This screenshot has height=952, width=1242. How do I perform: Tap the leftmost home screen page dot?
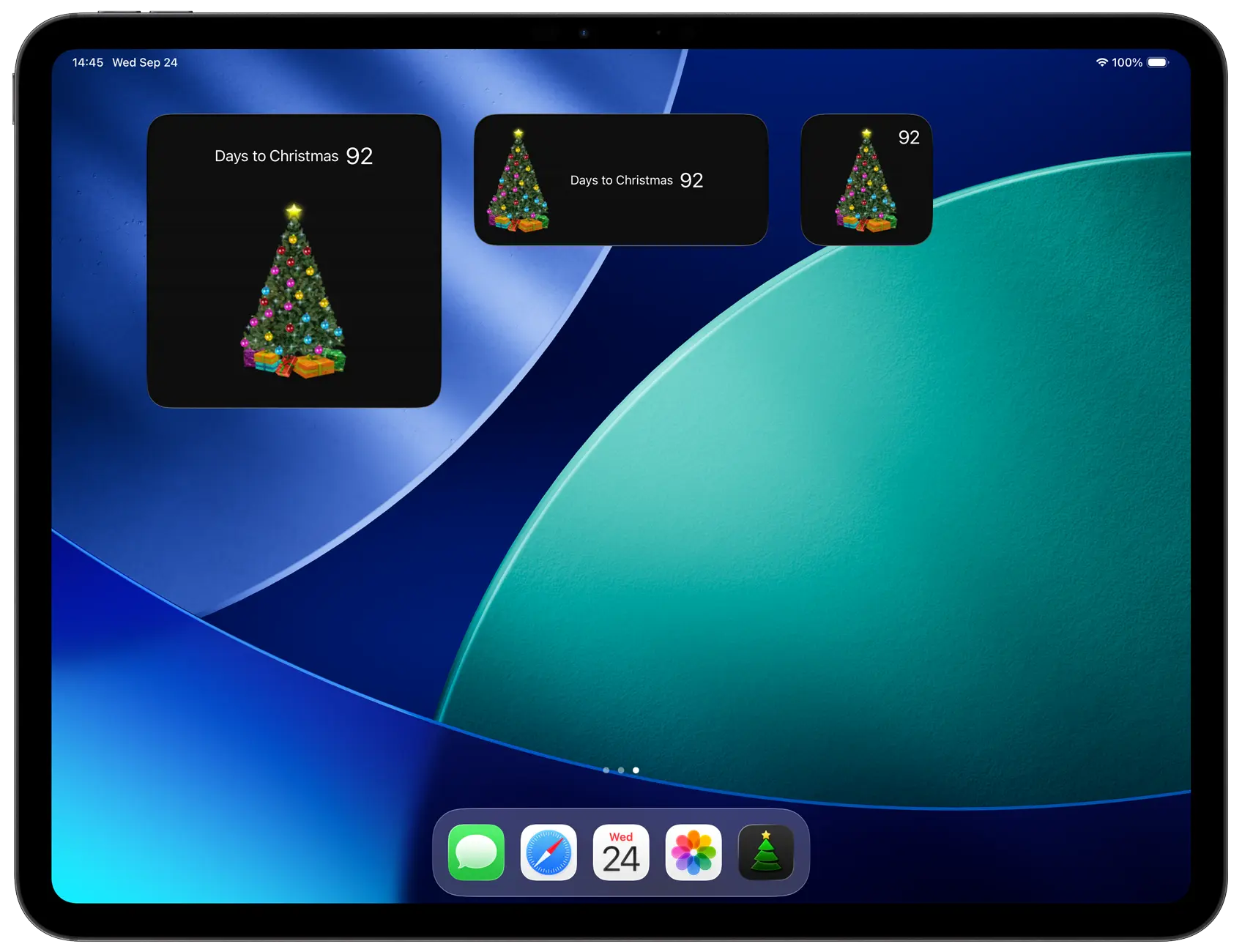click(x=606, y=770)
